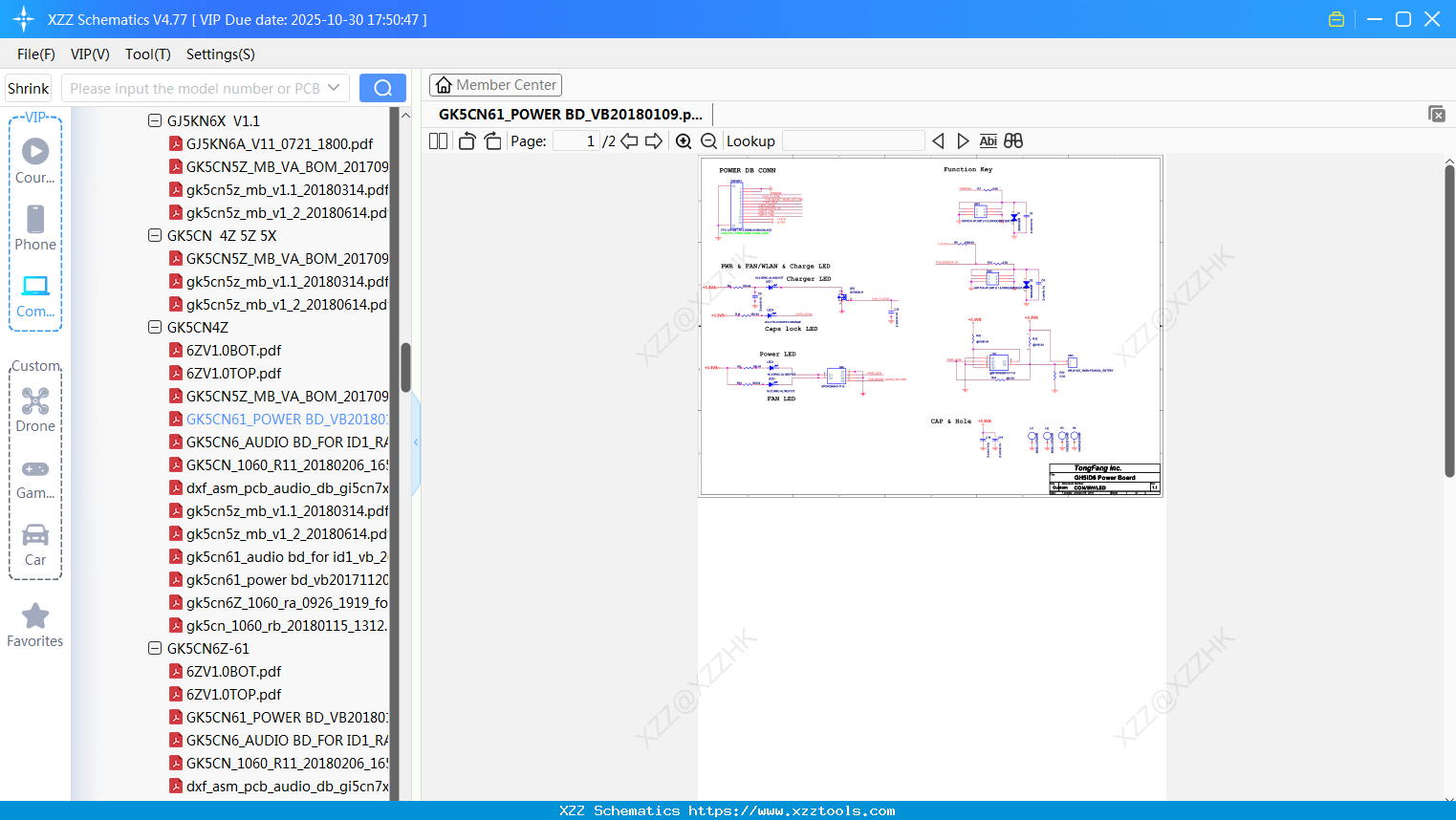Image resolution: width=1456 pixels, height=820 pixels.
Task: Rotate the page clockwise
Action: [492, 141]
